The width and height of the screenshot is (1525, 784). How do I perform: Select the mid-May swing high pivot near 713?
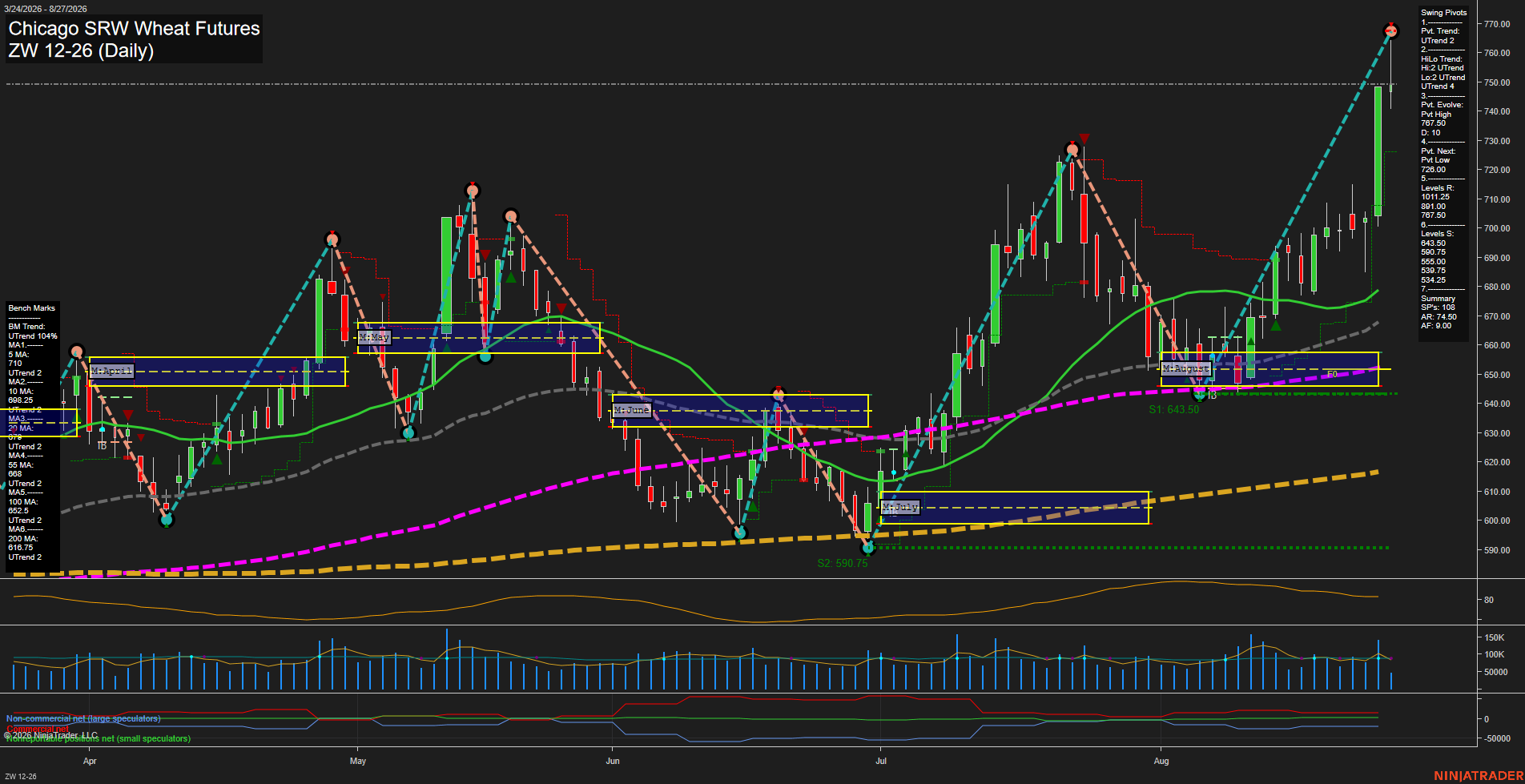(473, 191)
